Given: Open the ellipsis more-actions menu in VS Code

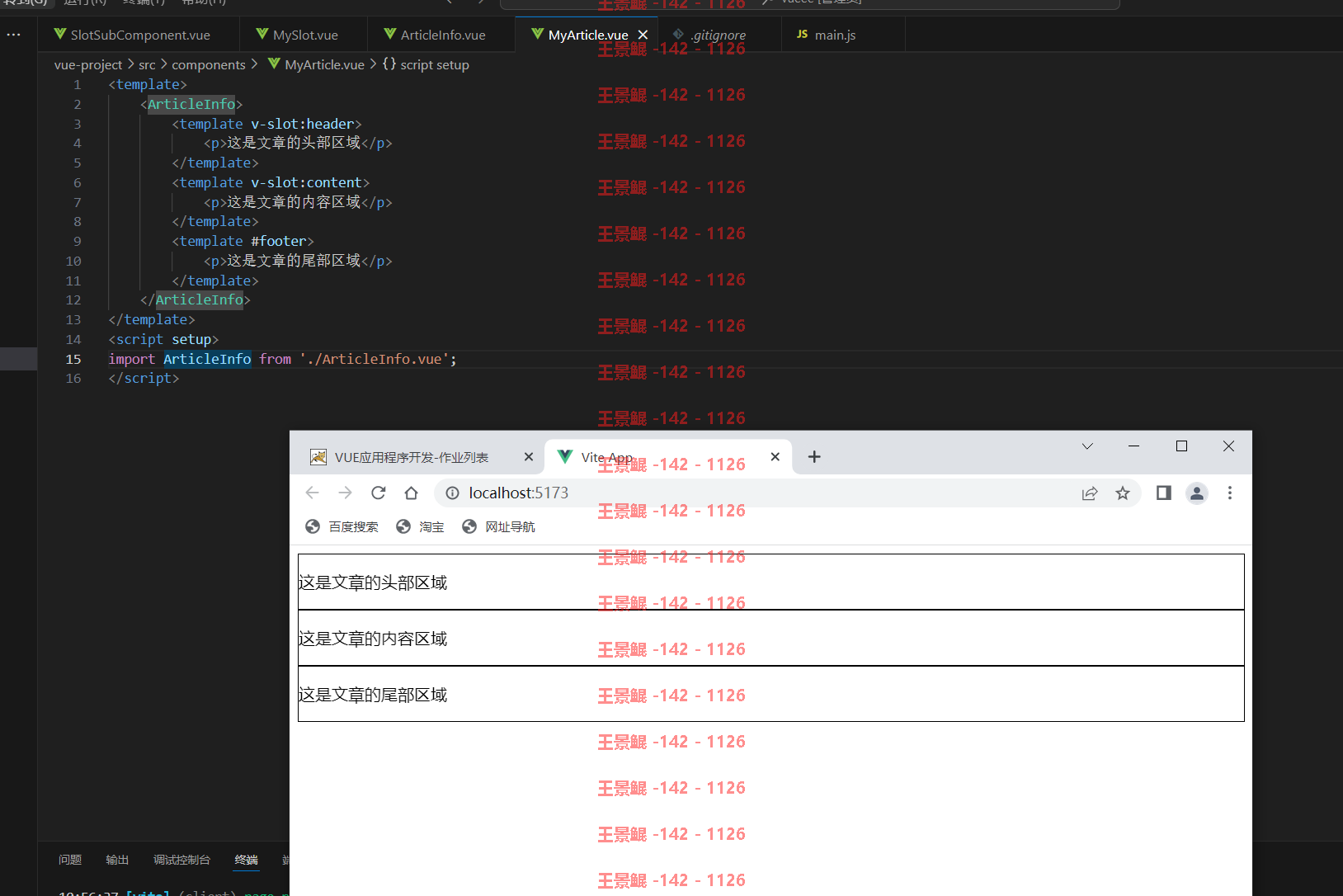Looking at the screenshot, I should 14,35.
